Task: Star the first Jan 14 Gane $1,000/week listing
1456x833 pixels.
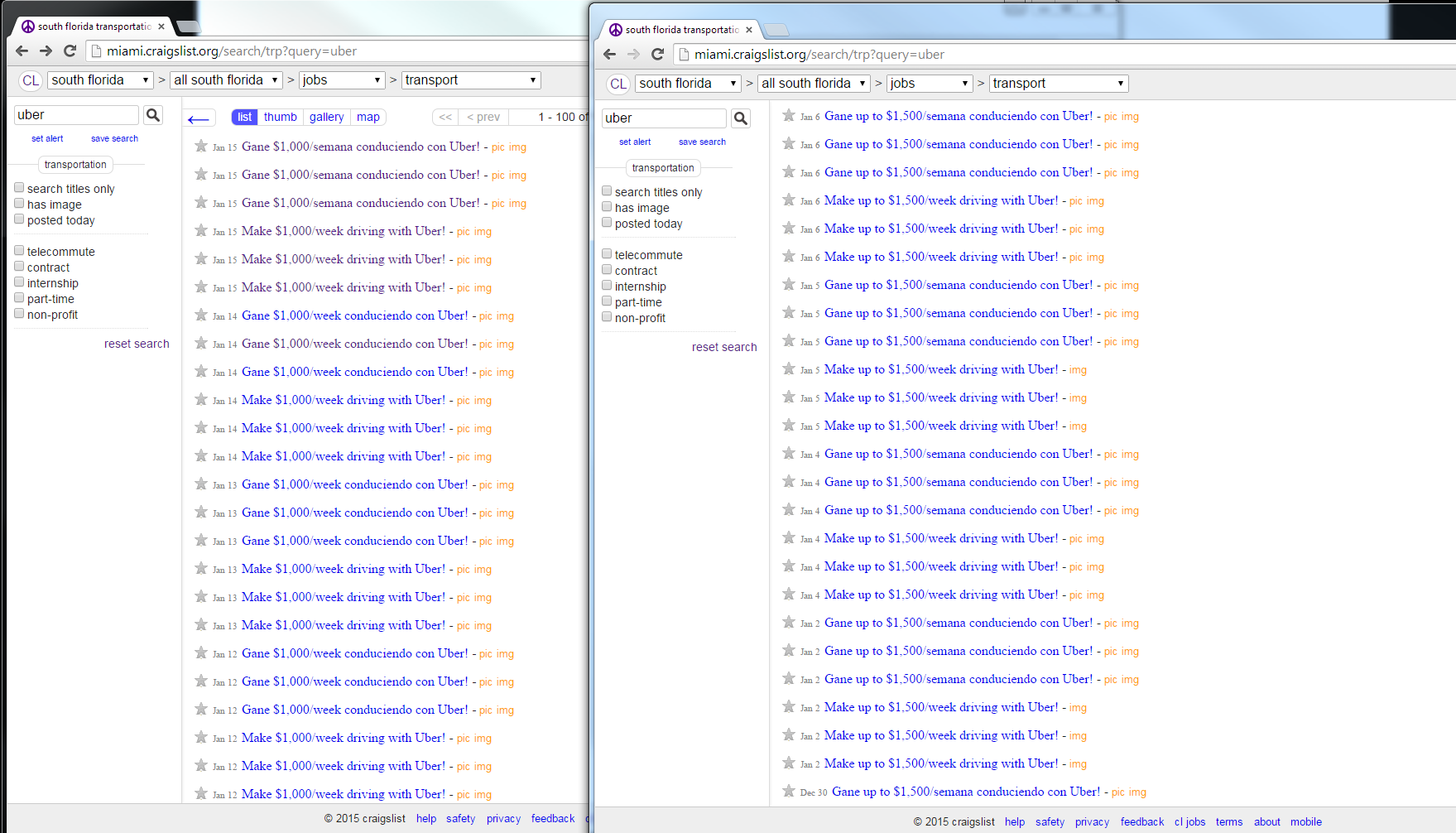Action: pyautogui.click(x=200, y=315)
